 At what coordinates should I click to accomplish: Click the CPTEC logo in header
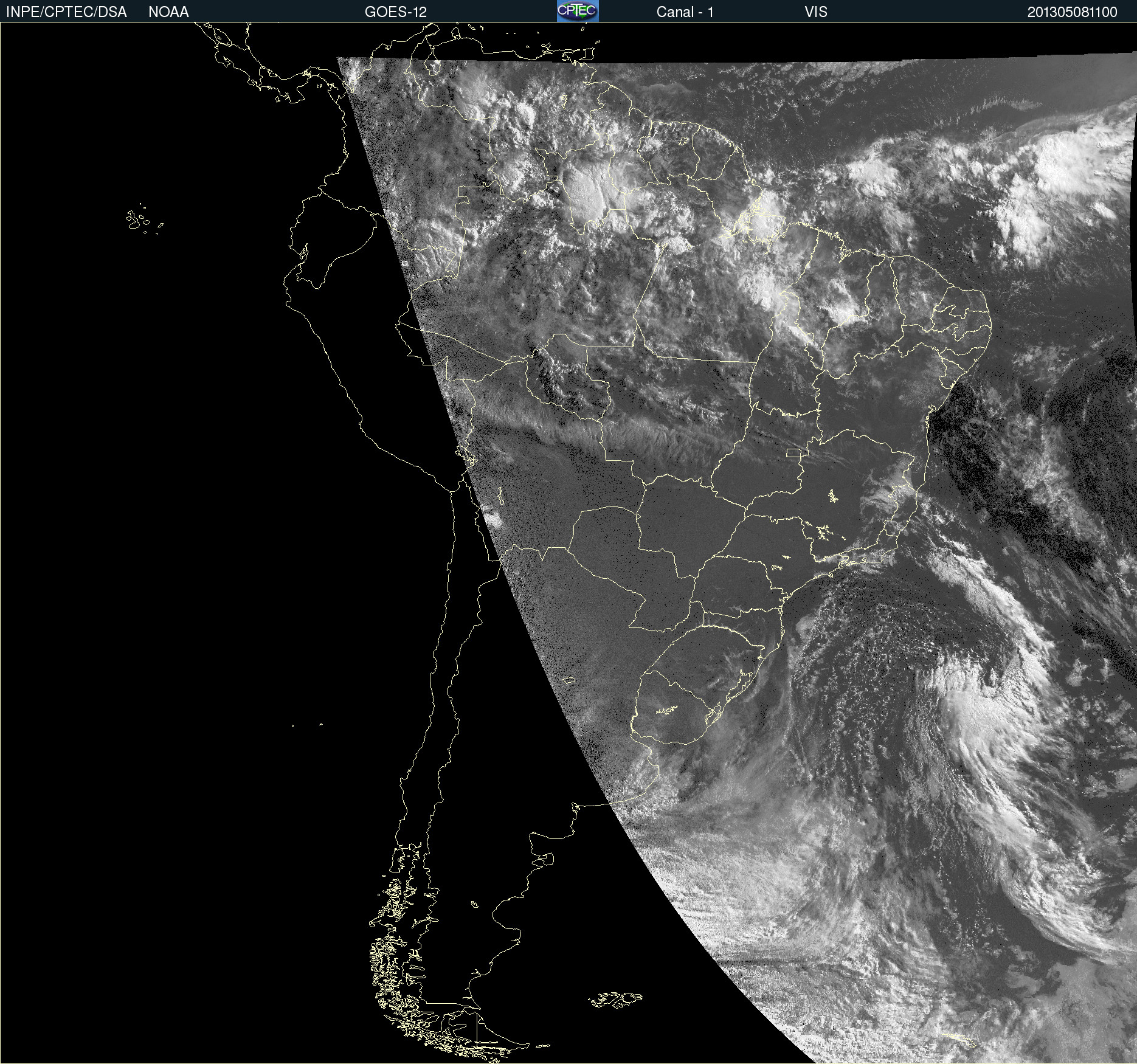tap(578, 11)
